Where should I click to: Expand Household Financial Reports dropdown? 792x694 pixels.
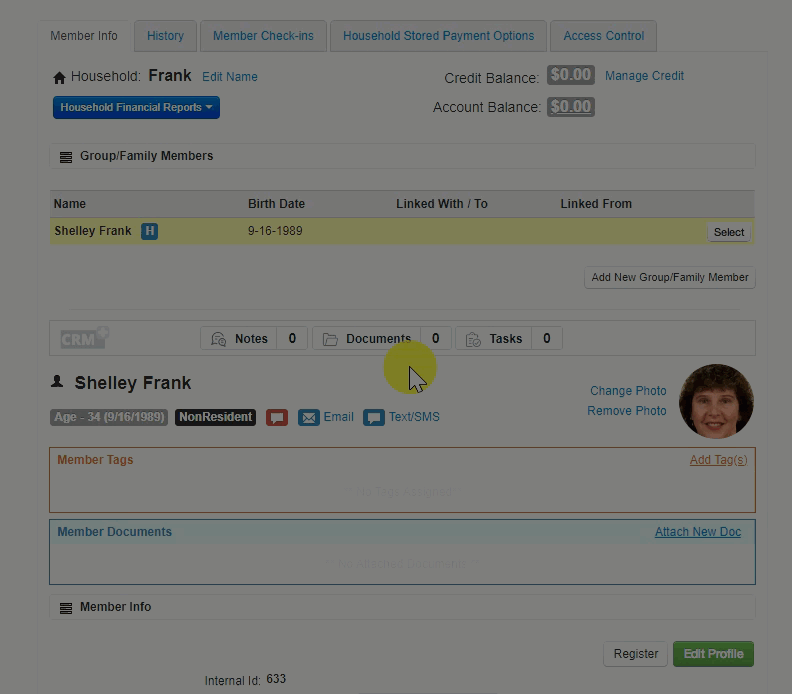(x=136, y=107)
